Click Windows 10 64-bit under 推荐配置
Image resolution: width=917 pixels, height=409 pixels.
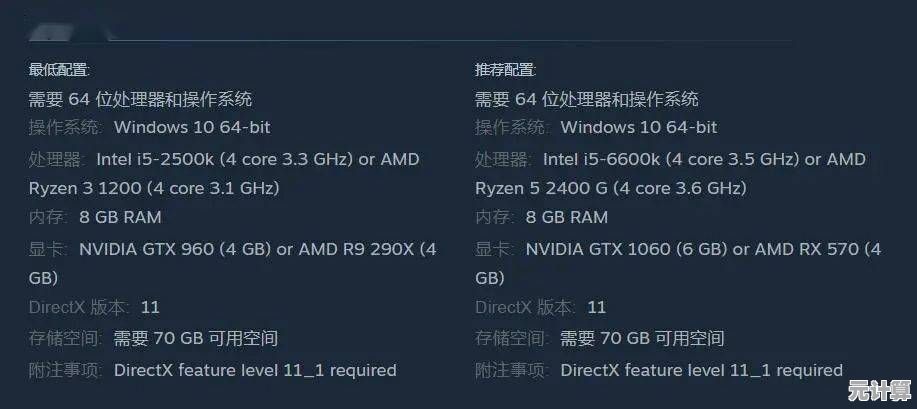638,128
